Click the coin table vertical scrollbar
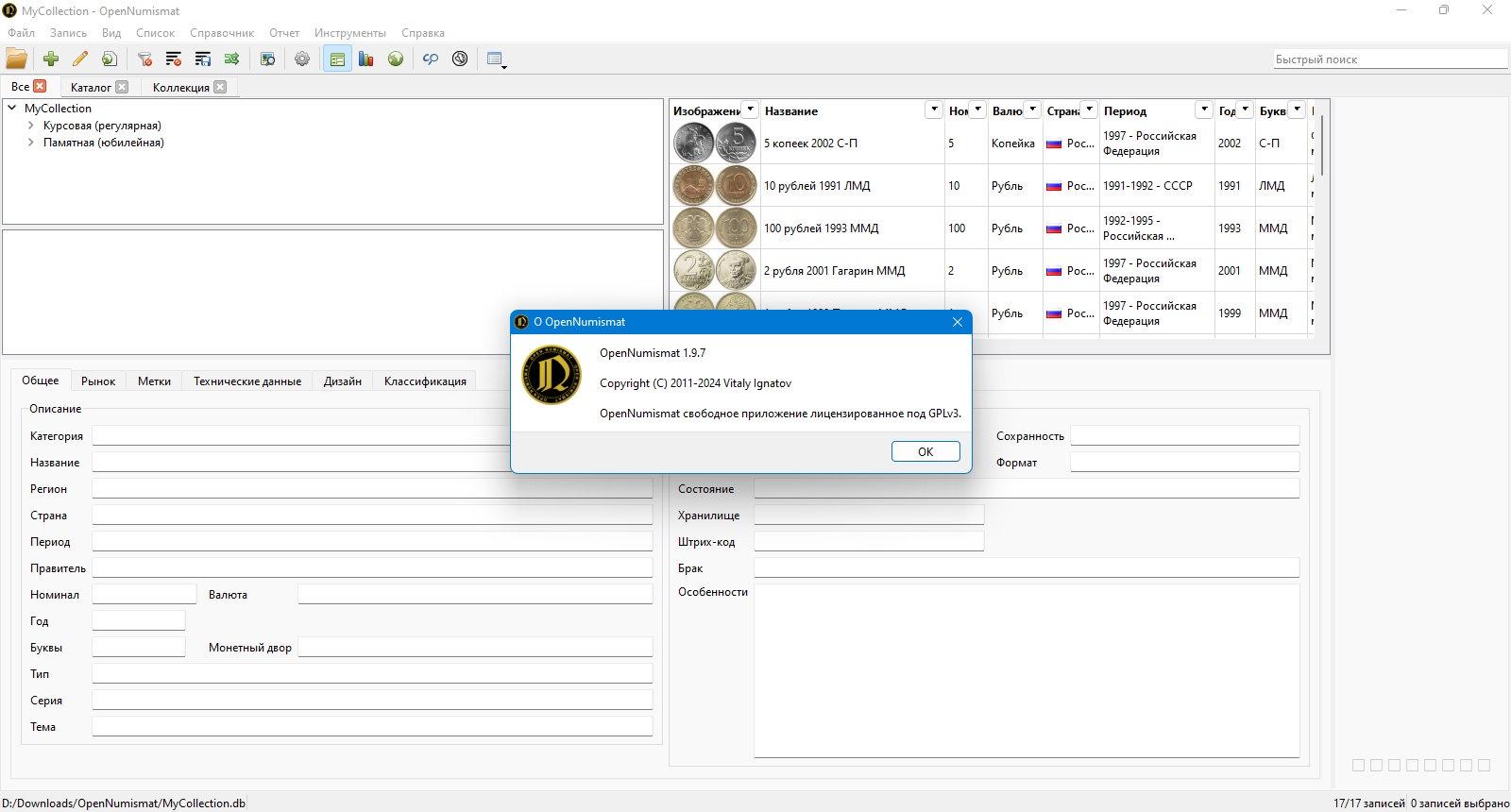 [x=1322, y=144]
